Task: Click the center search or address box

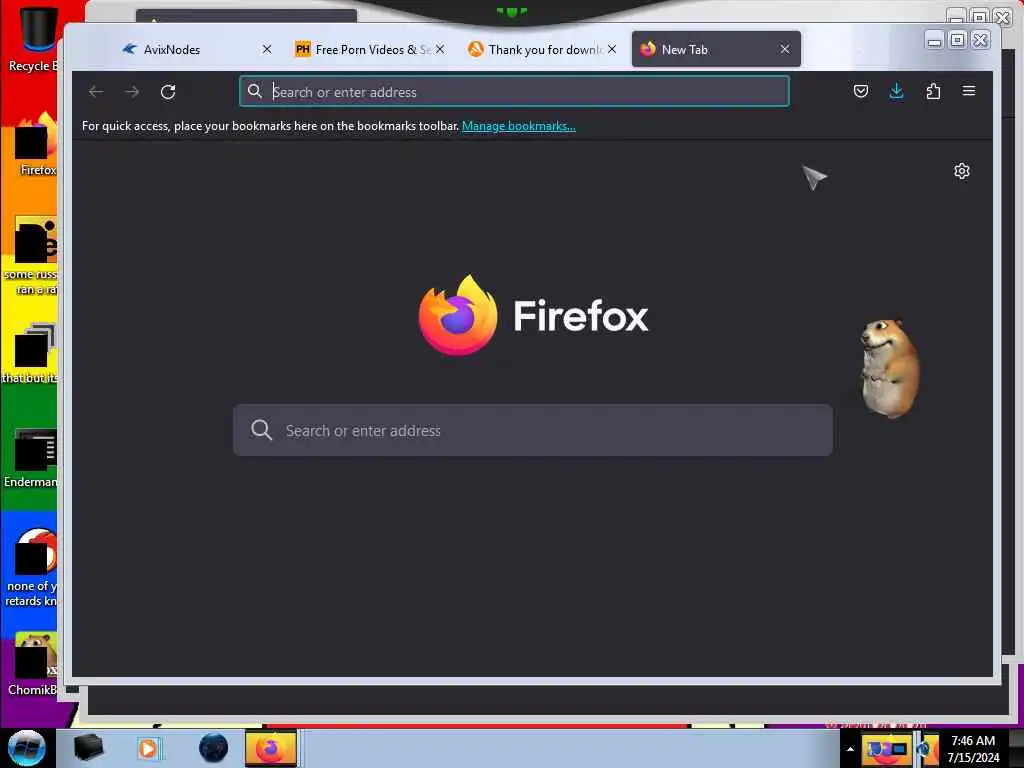Action: 533,430
